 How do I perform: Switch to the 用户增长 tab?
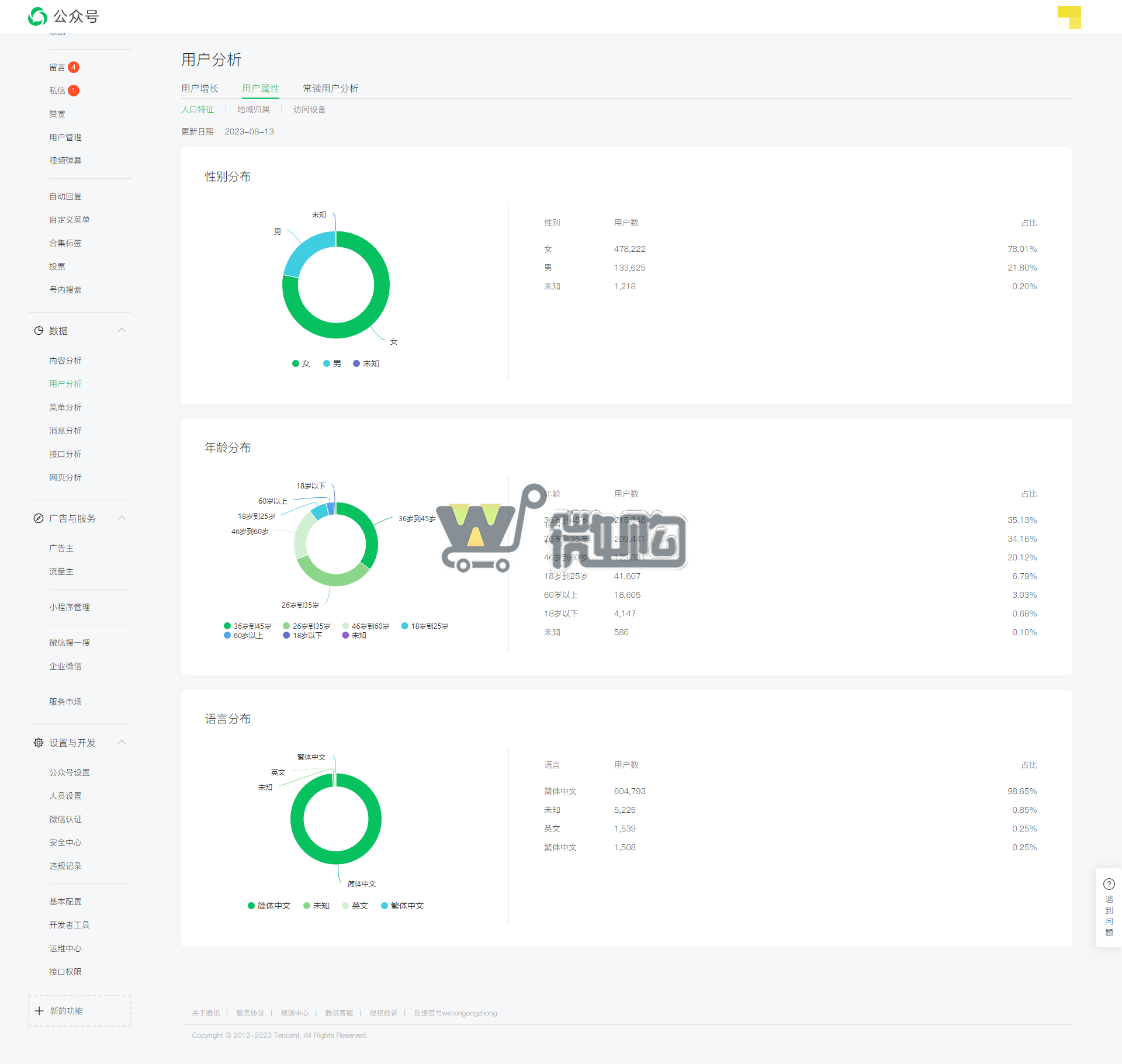[x=200, y=88]
